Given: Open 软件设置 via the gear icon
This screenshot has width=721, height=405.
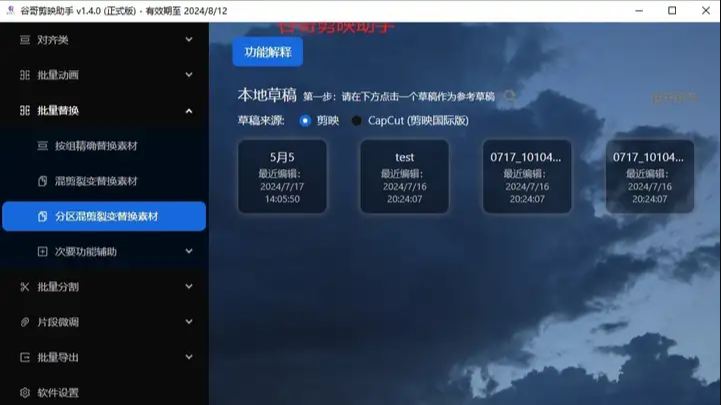Looking at the screenshot, I should [25, 392].
